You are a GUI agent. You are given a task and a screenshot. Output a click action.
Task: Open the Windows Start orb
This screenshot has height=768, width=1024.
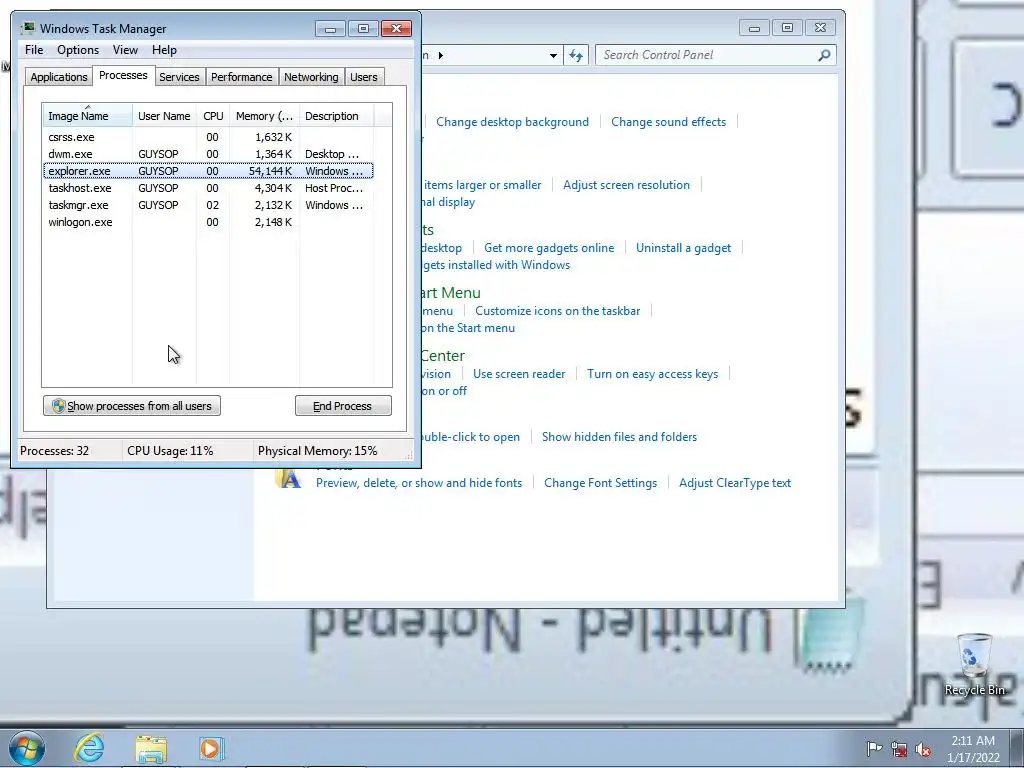(x=26, y=748)
